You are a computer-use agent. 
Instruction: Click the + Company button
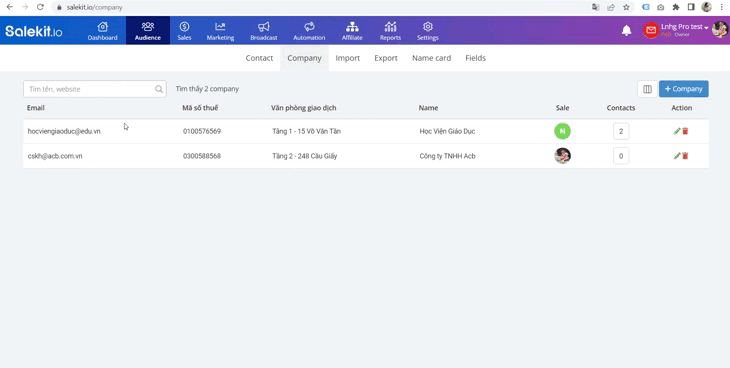coord(683,89)
